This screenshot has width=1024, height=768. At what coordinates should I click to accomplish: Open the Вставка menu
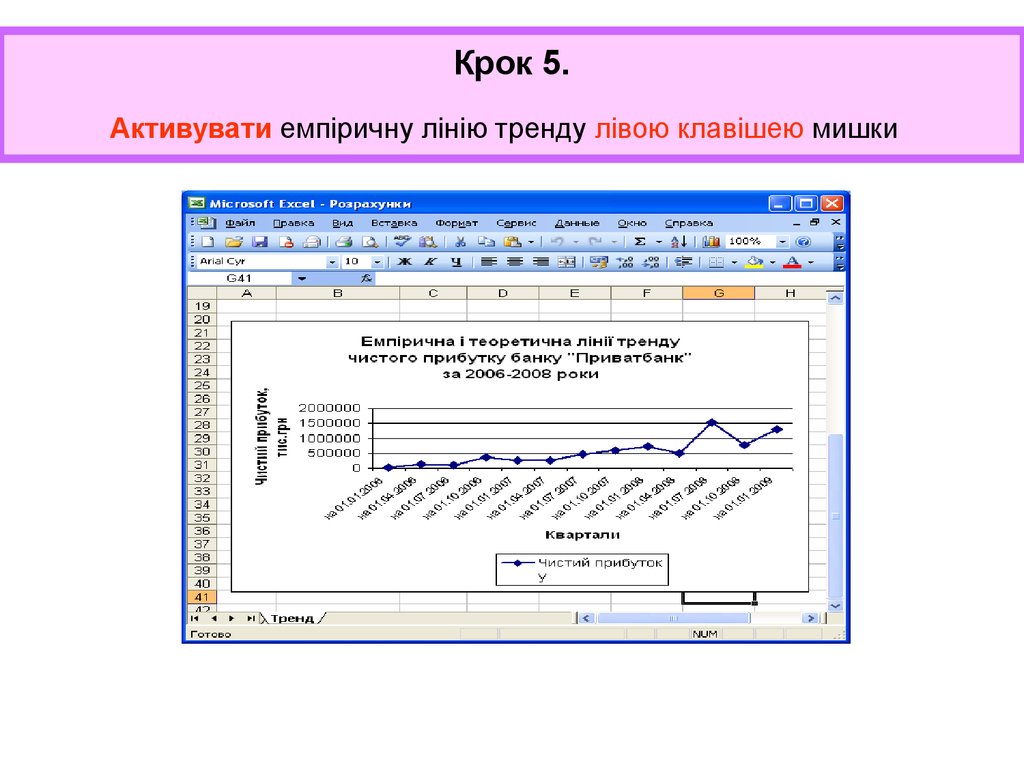(394, 223)
